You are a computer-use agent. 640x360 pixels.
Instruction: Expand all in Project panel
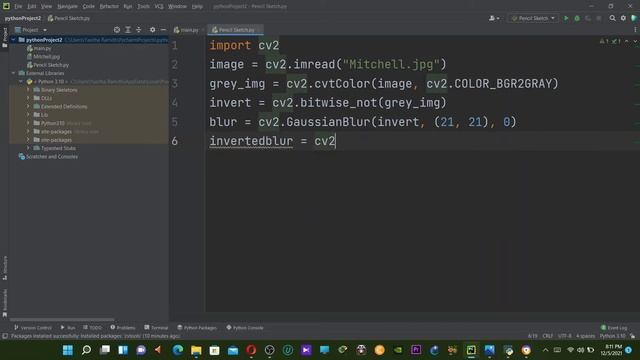[128, 30]
